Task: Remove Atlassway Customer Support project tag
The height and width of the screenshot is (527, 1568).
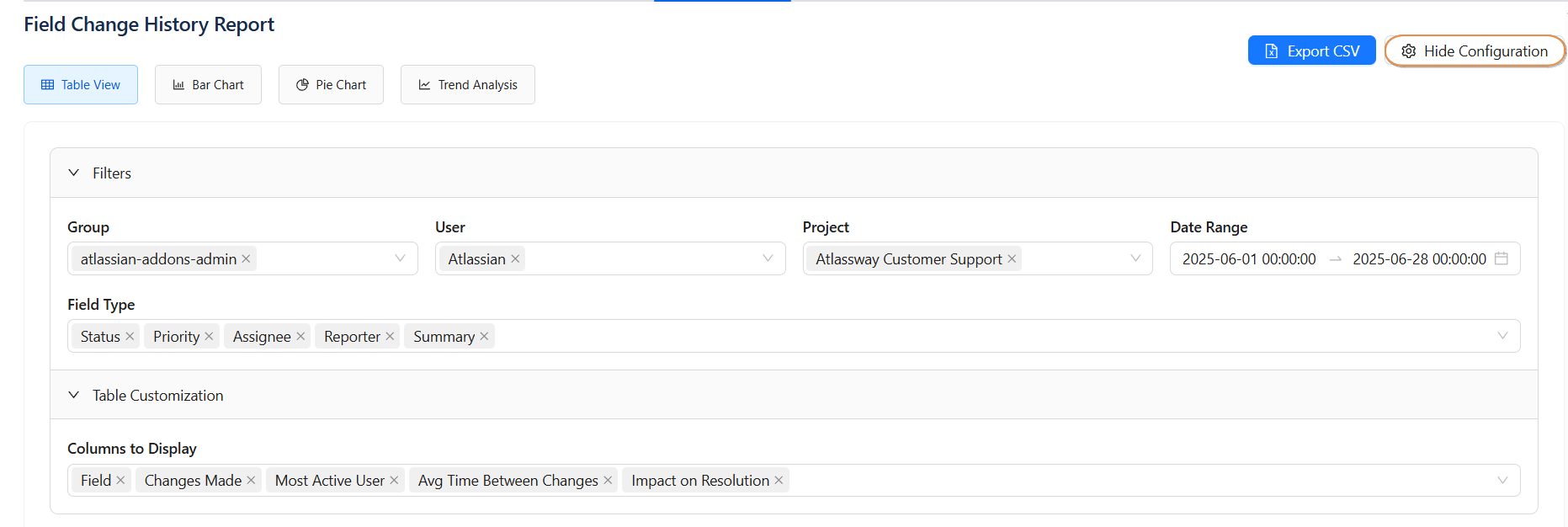Action: pos(1012,259)
